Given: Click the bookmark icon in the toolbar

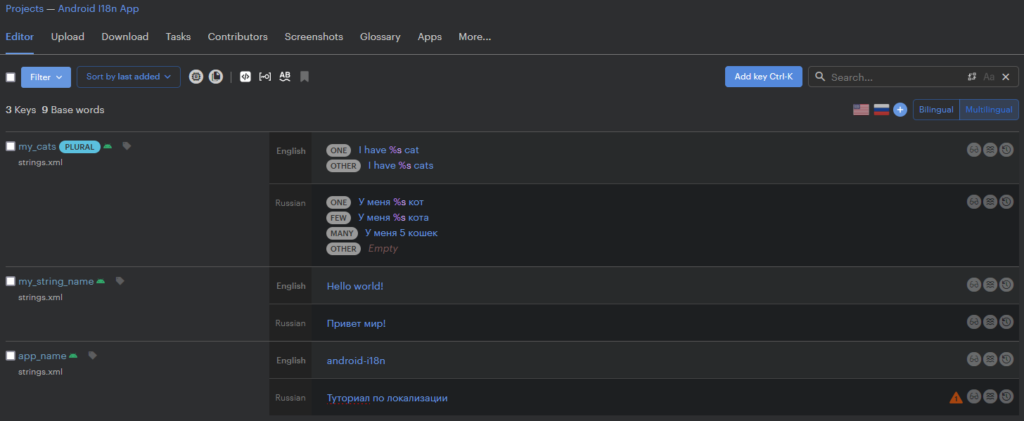Looking at the screenshot, I should point(304,77).
